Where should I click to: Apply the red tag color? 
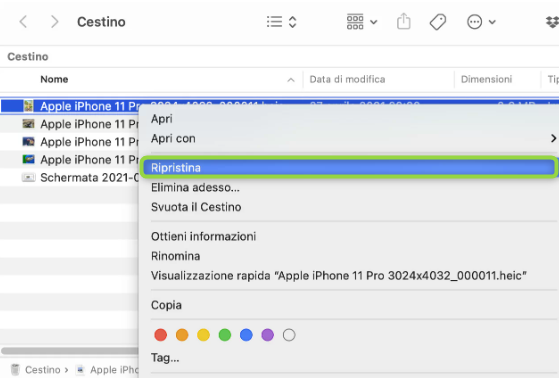(x=160, y=335)
